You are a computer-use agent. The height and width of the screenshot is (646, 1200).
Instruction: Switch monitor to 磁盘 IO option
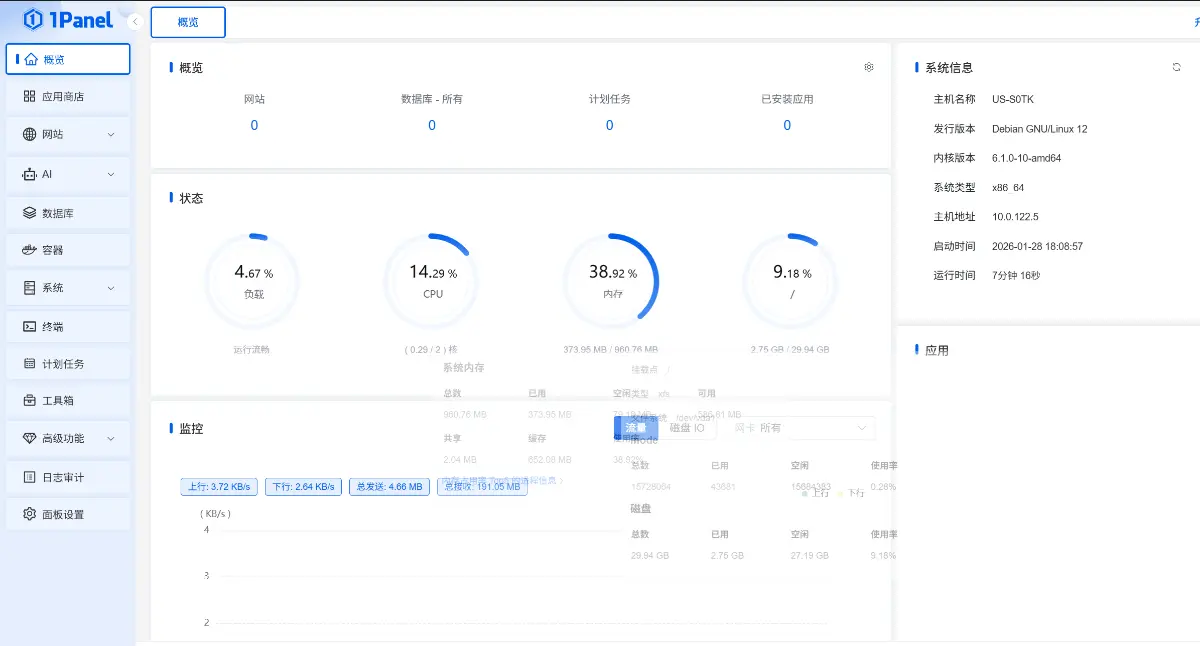point(687,428)
